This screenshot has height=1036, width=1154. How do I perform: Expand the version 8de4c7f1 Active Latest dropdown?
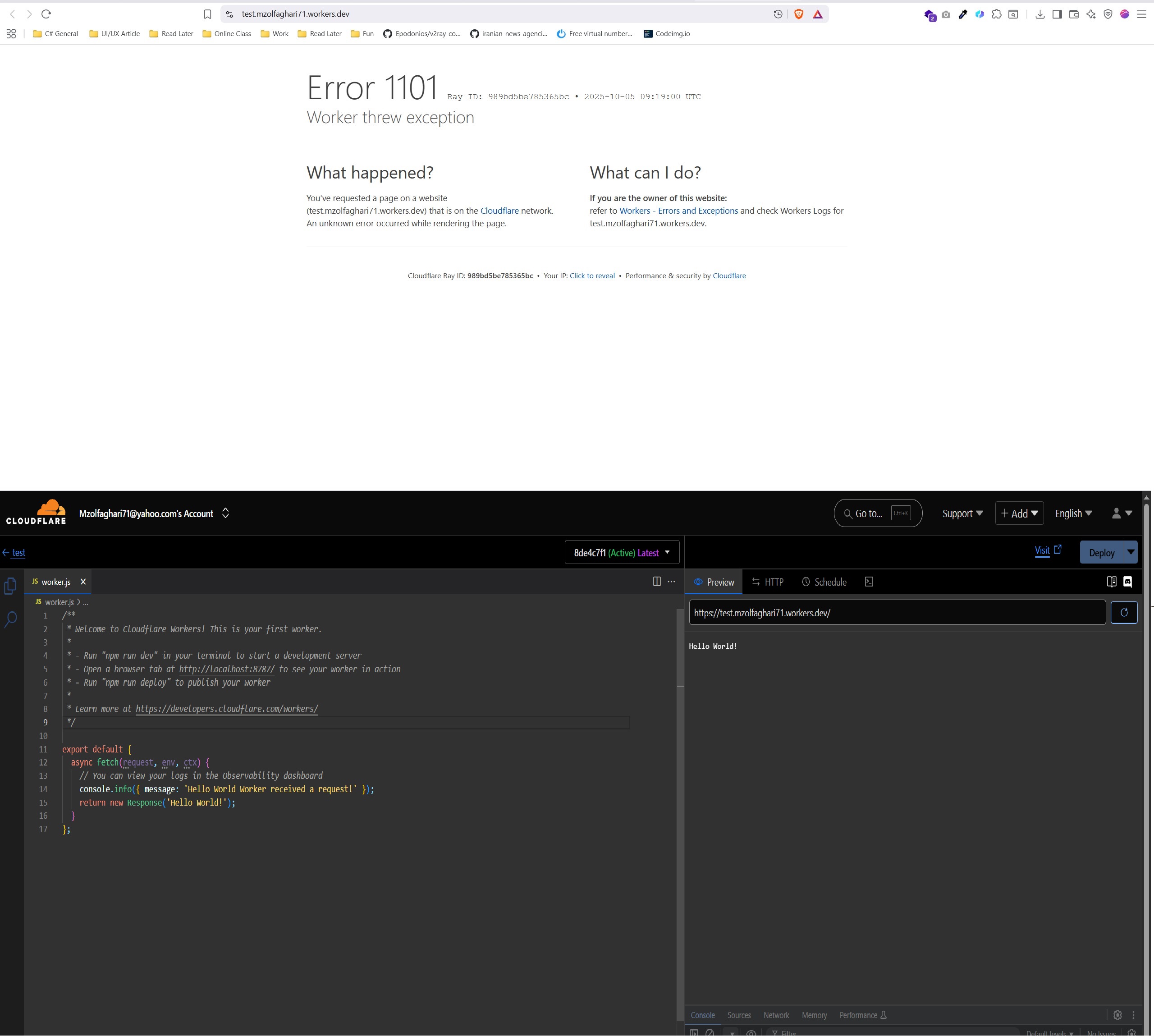point(622,553)
